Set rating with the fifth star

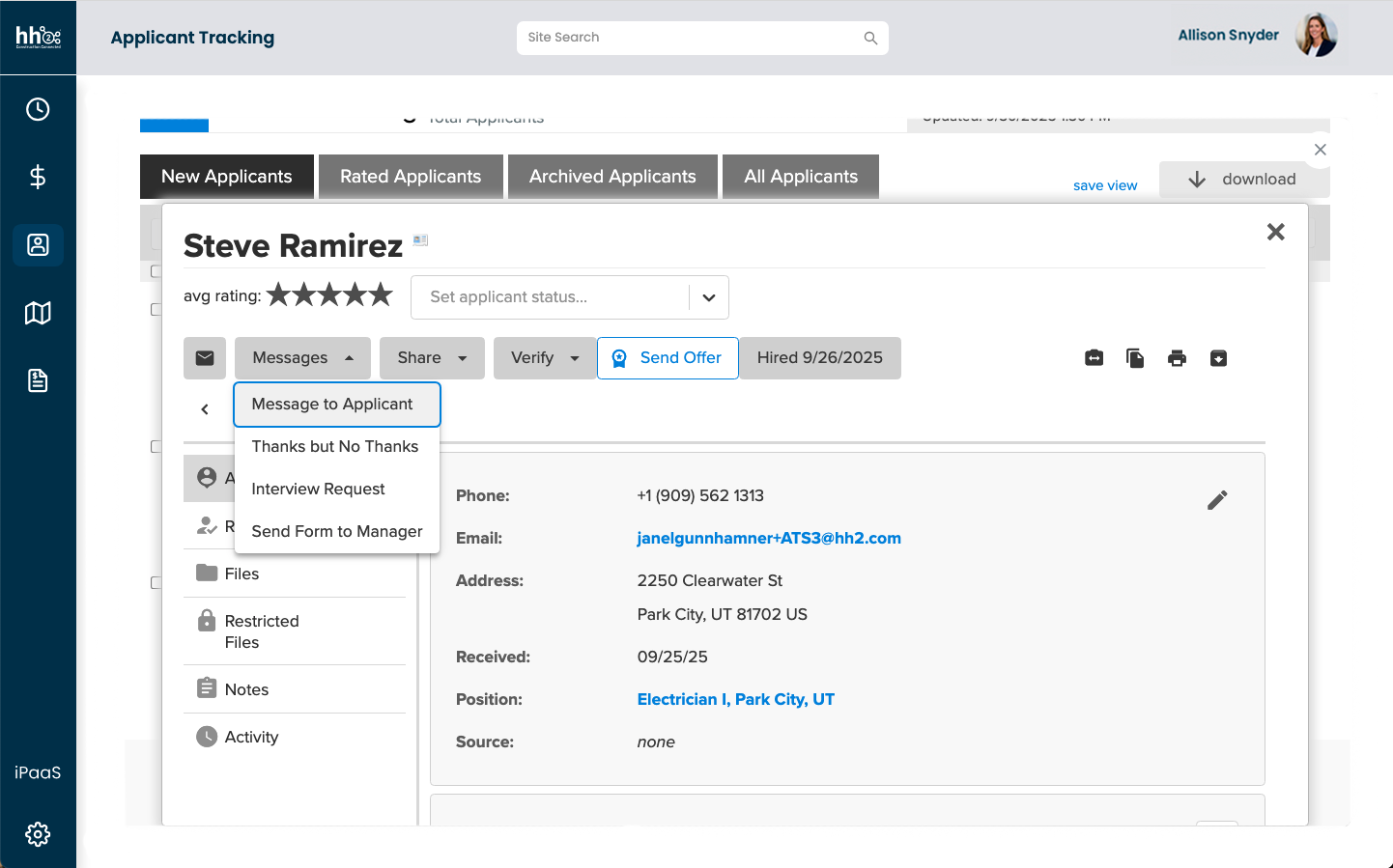pyautogui.click(x=381, y=294)
